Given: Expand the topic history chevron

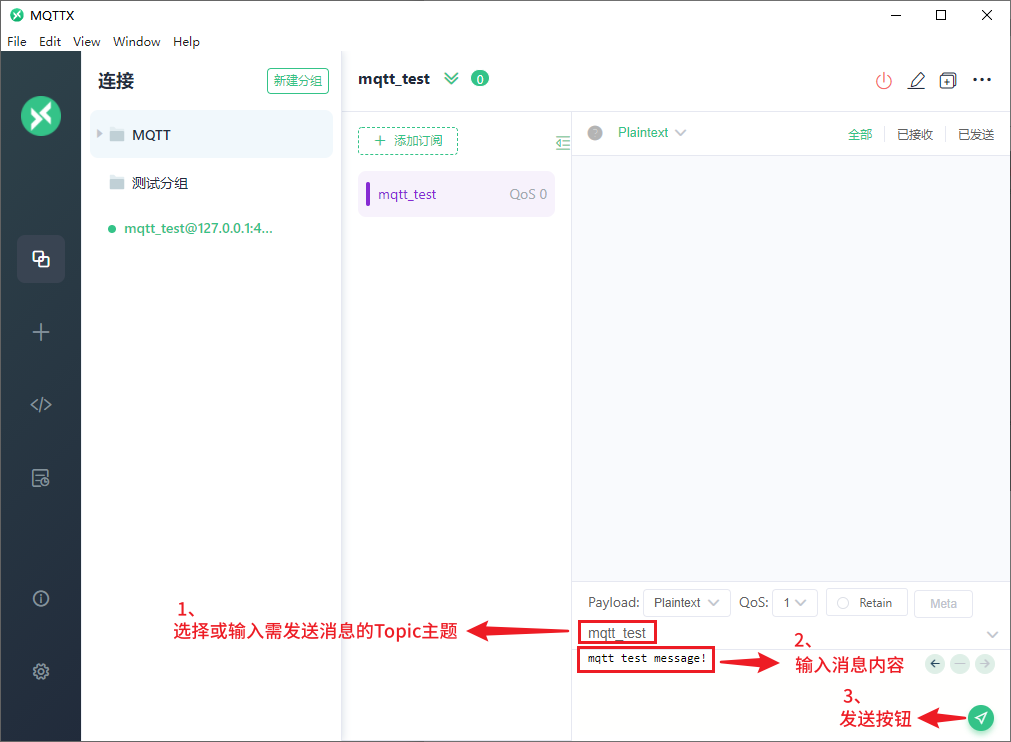Looking at the screenshot, I should 992,634.
